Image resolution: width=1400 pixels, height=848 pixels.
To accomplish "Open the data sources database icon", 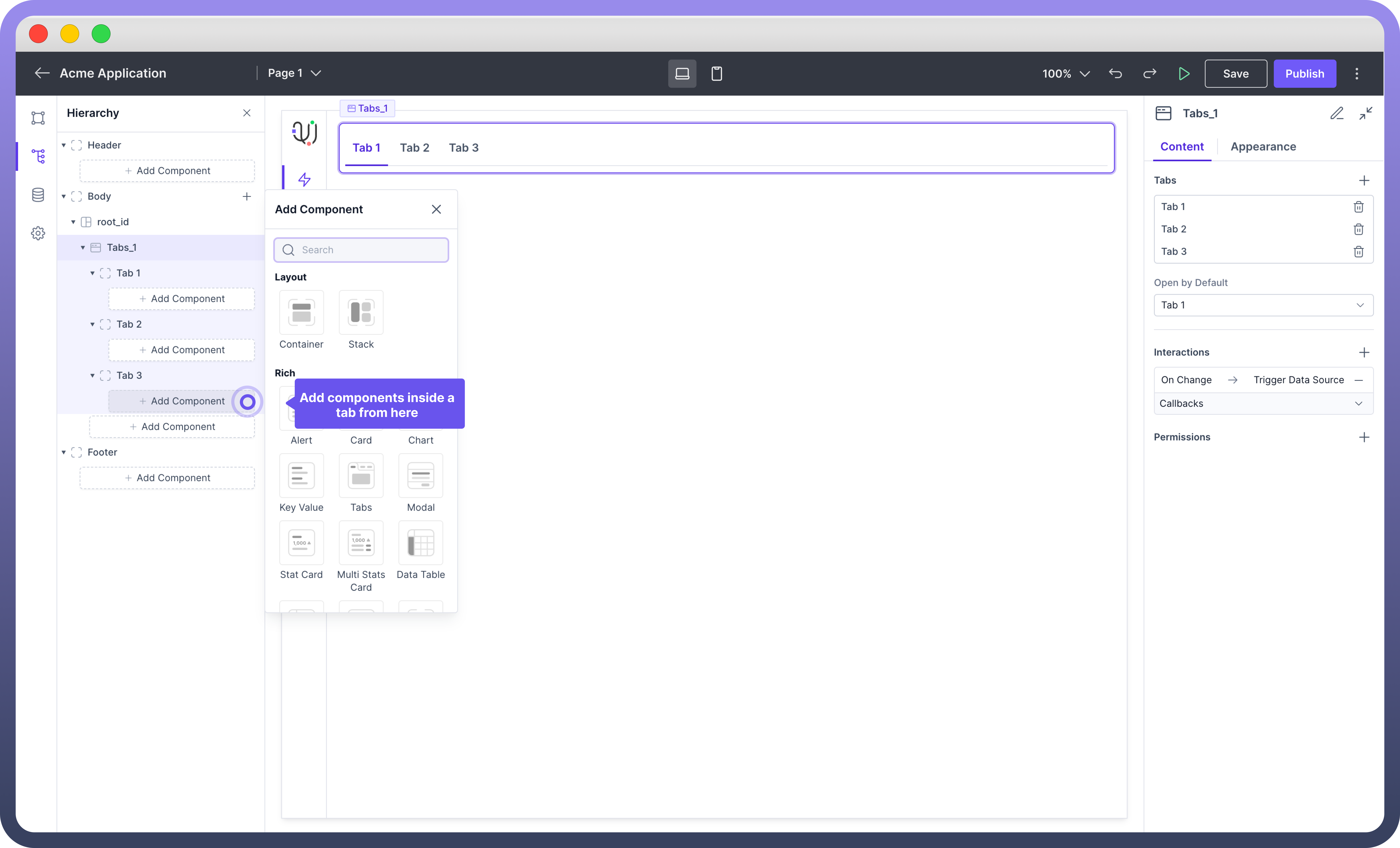I will (38, 195).
